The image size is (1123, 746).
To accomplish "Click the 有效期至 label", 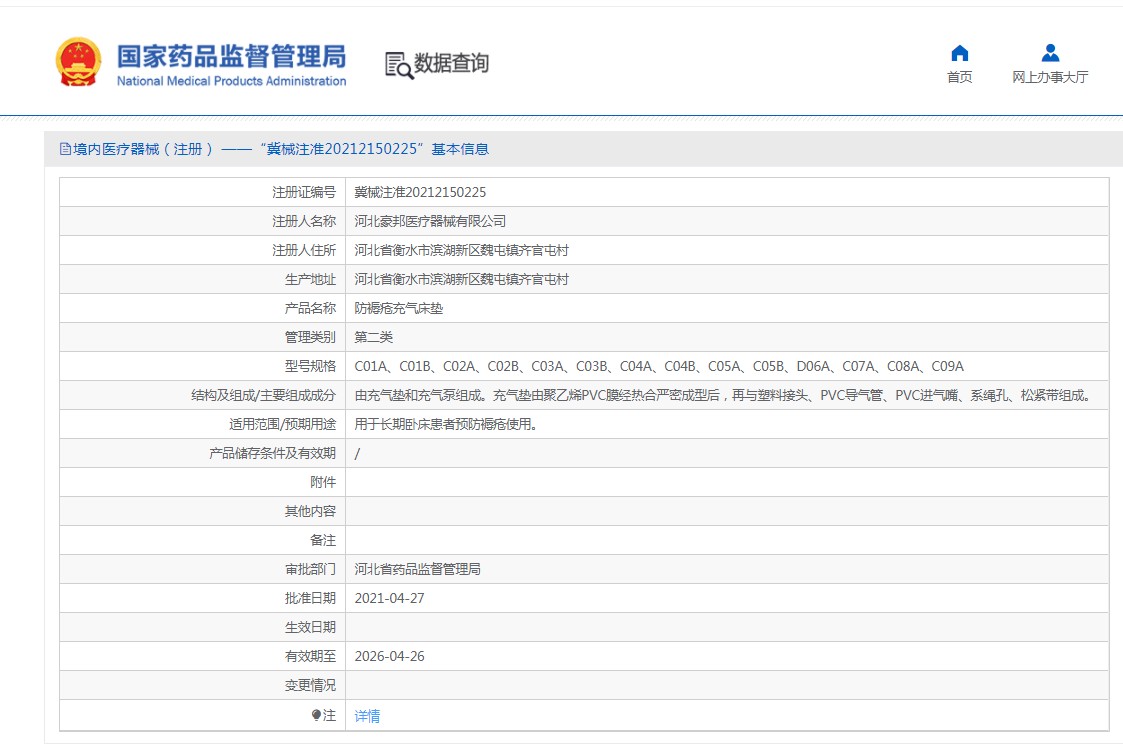I will (310, 657).
